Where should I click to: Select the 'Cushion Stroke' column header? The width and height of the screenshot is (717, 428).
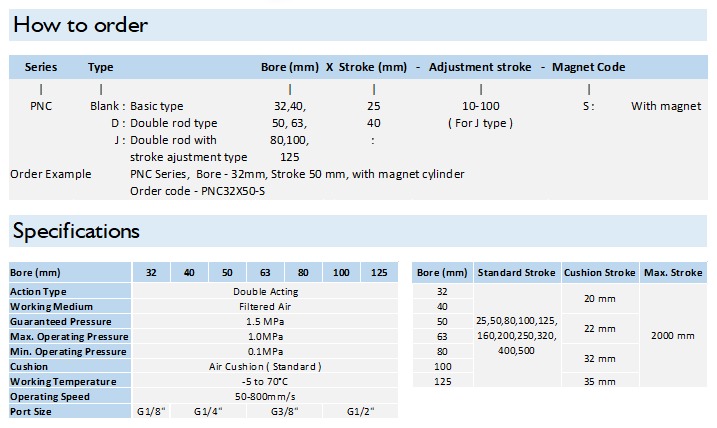pos(599,273)
